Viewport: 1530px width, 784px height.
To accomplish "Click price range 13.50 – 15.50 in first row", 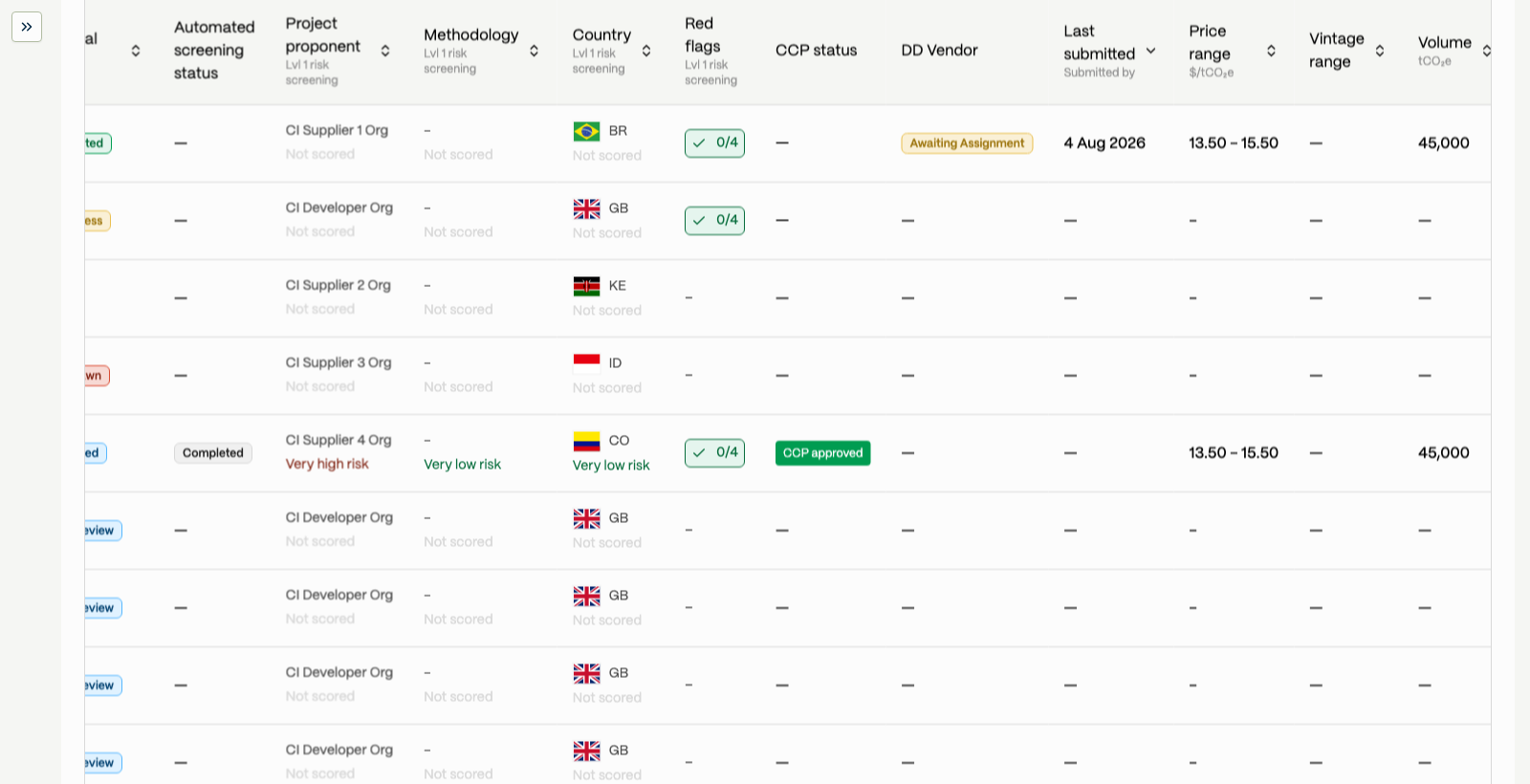I will tap(1234, 143).
